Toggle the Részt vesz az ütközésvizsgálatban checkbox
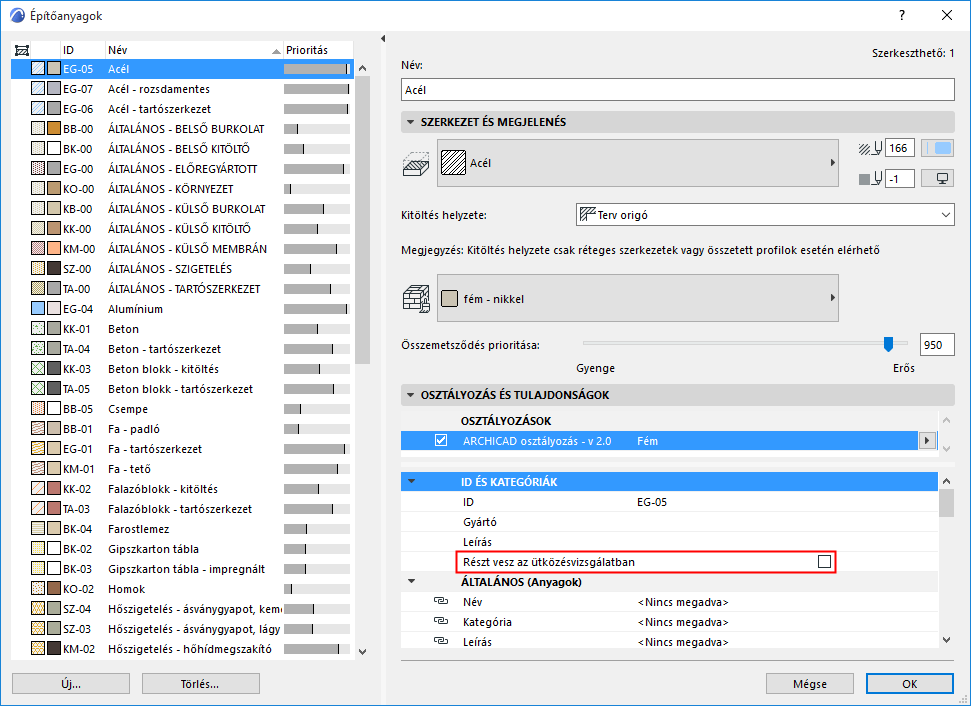This screenshot has width=971, height=706. pos(825,561)
